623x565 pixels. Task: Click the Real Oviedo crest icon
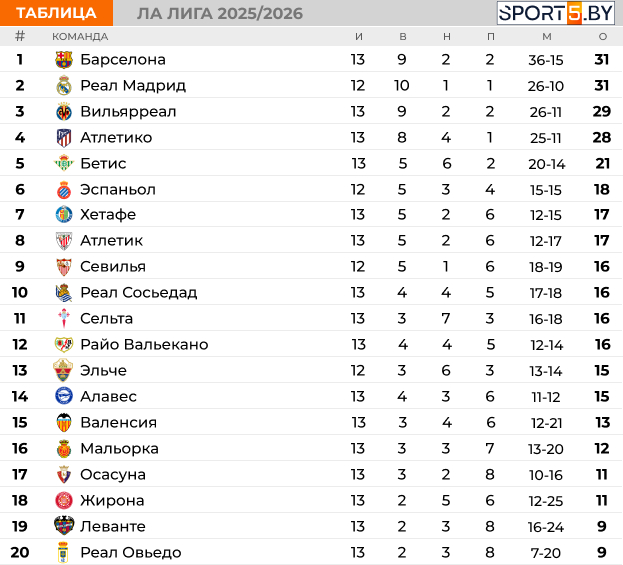point(64,552)
